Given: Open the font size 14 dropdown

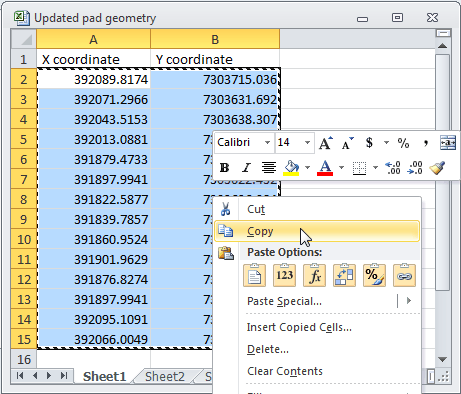Looking at the screenshot, I should tap(307, 143).
